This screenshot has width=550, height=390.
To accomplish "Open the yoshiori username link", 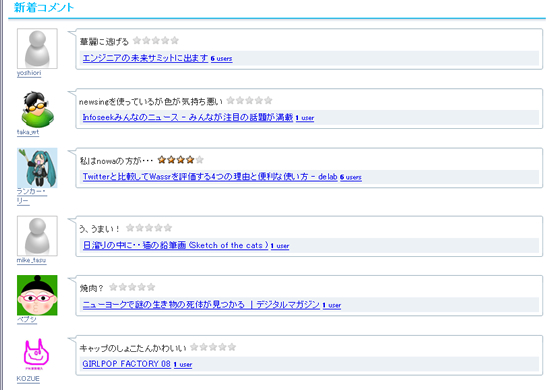I will [x=29, y=73].
